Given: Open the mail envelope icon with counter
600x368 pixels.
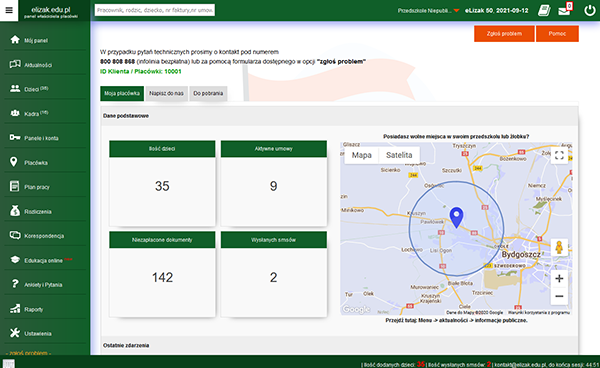Looking at the screenshot, I should tap(565, 10).
